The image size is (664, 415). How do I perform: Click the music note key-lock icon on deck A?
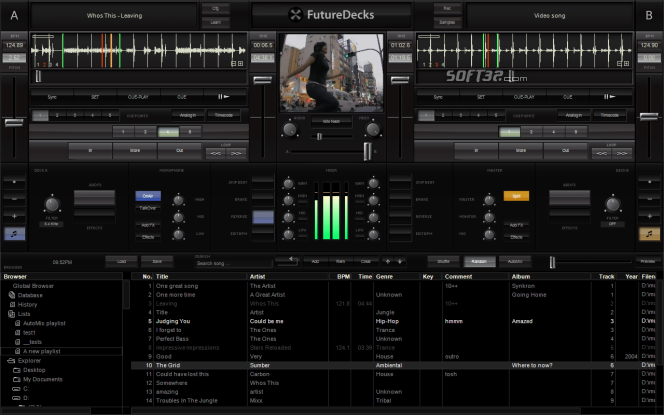[x=14, y=234]
